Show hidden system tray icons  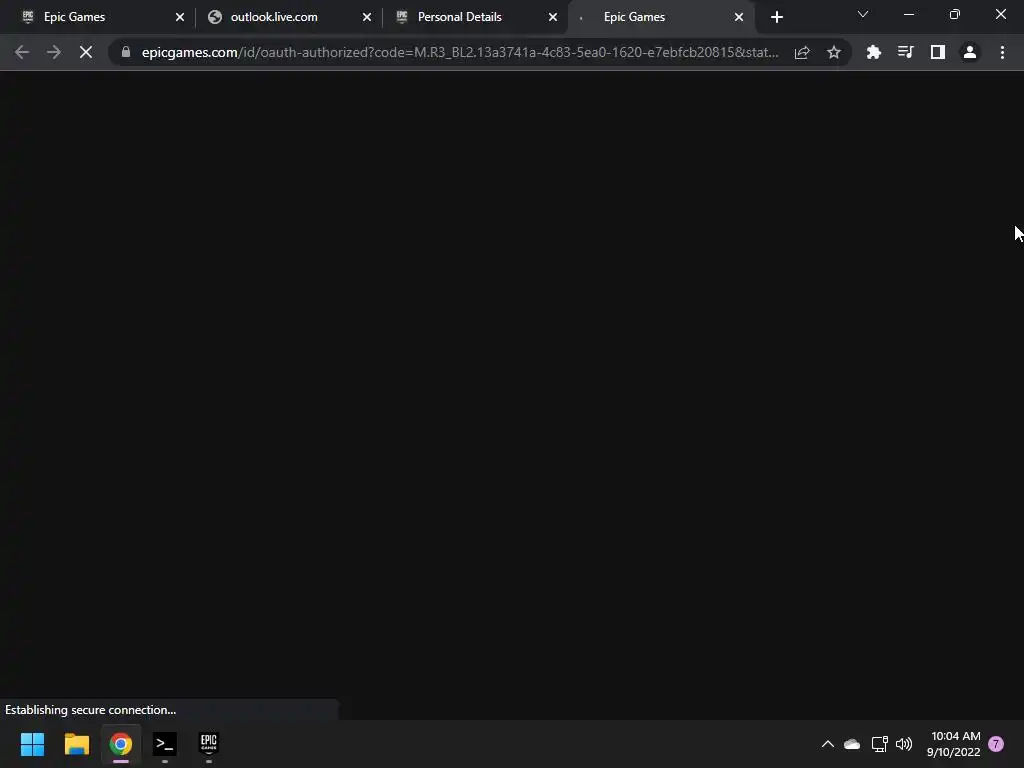point(827,744)
